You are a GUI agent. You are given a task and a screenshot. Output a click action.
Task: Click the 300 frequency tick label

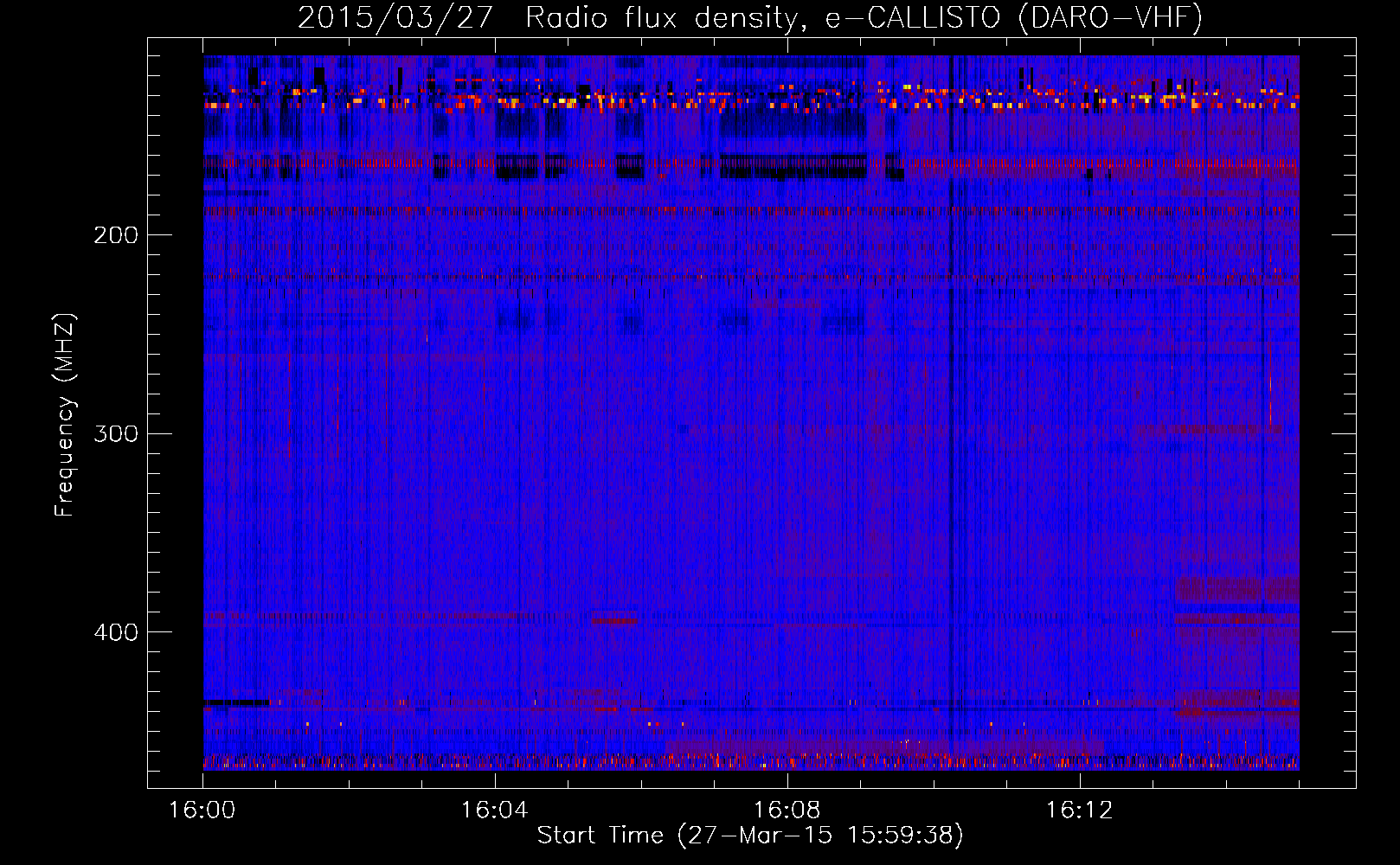(116, 433)
